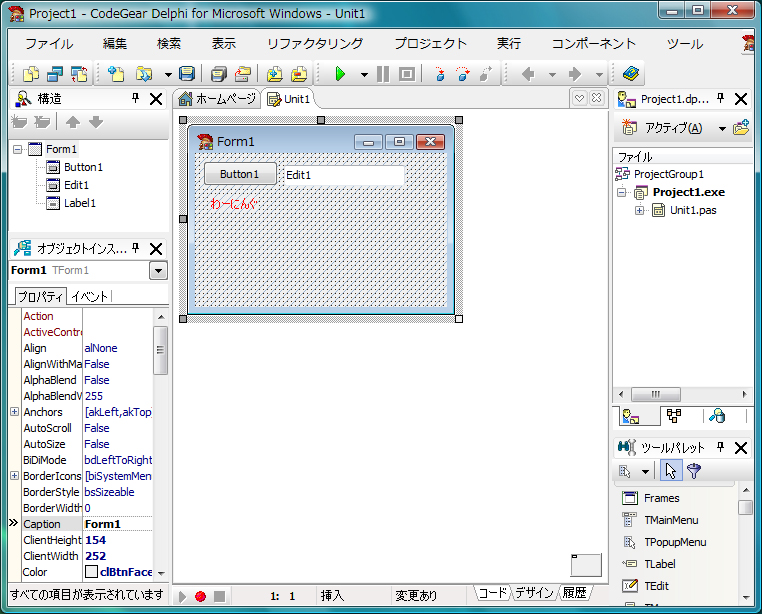Open the Run button dropdown arrow
The width and height of the screenshot is (762, 614).
coord(364,75)
